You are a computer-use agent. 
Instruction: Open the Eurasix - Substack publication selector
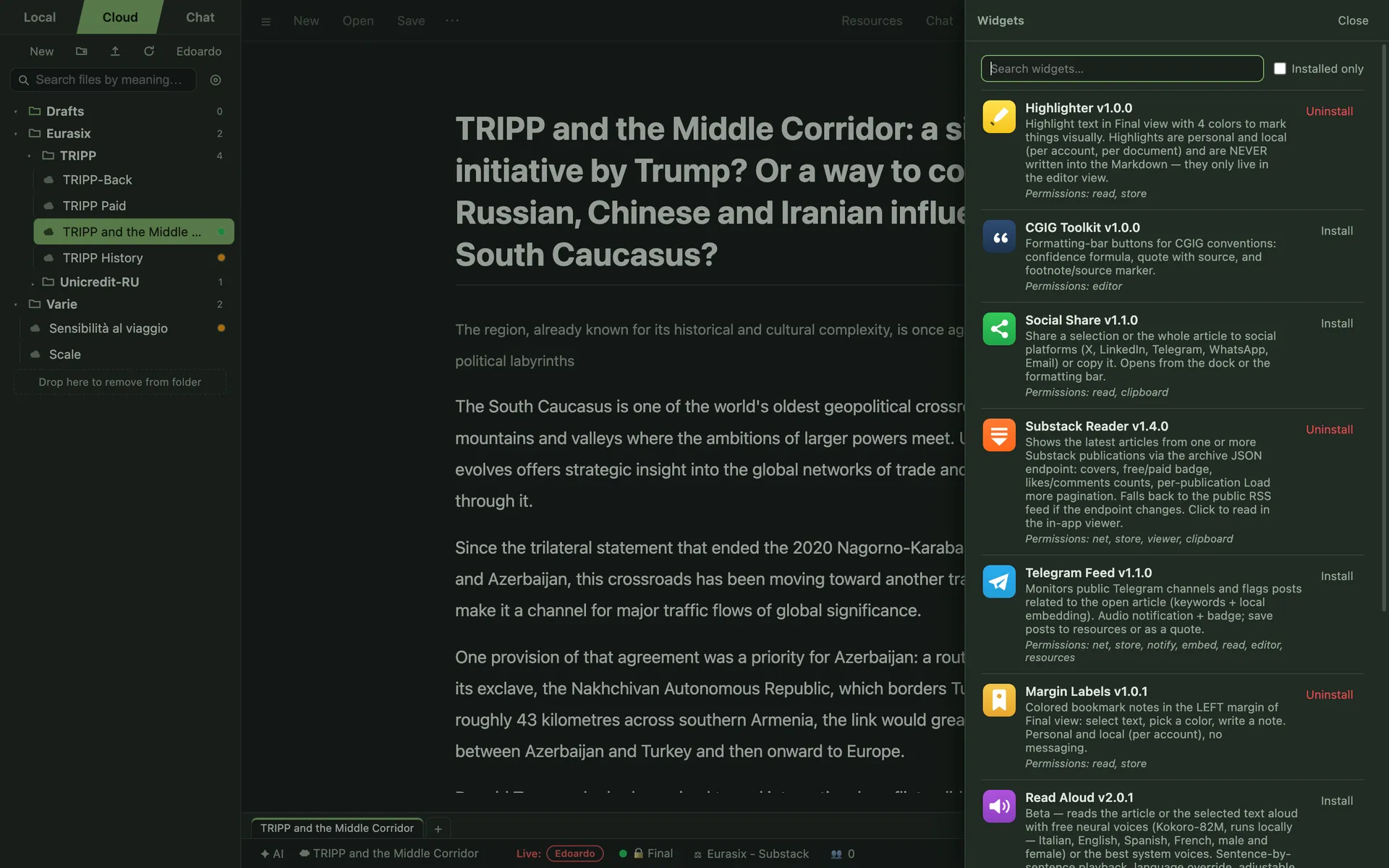pyautogui.click(x=751, y=854)
